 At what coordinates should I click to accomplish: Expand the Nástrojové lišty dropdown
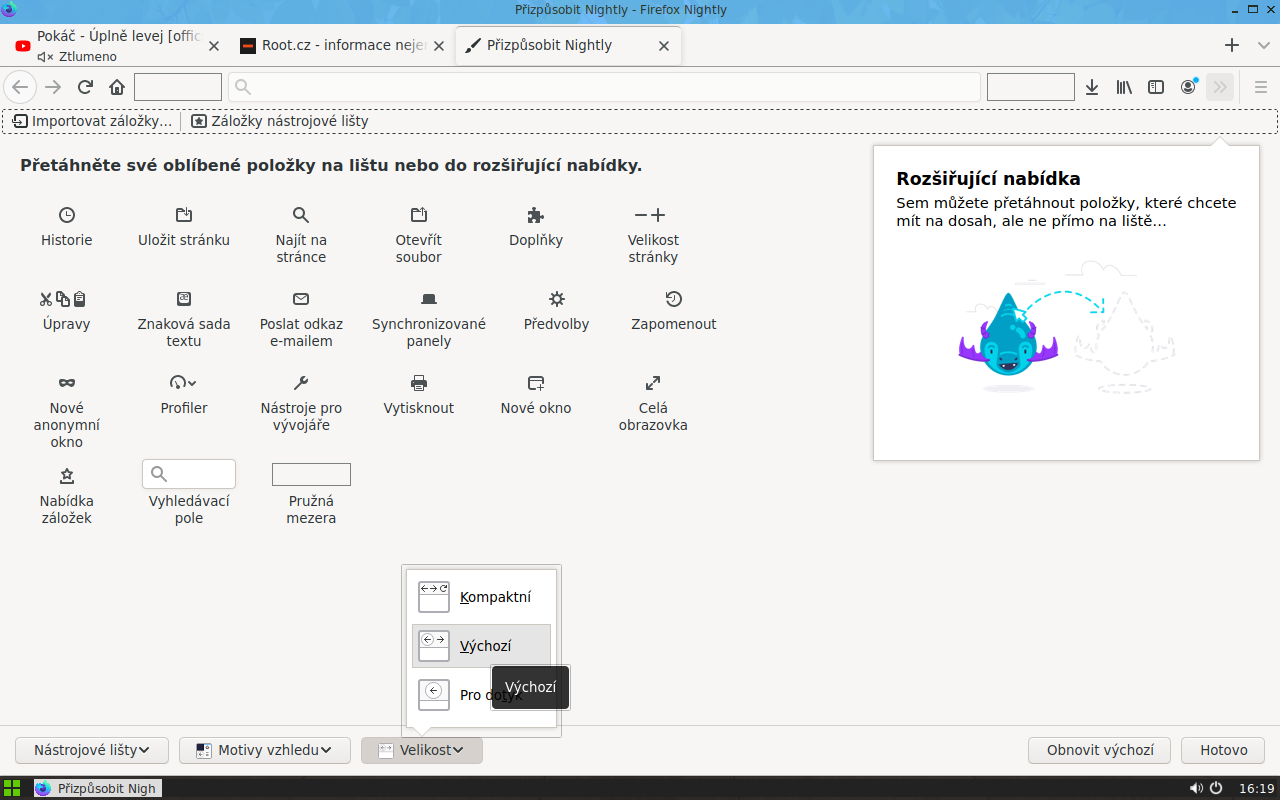92,750
